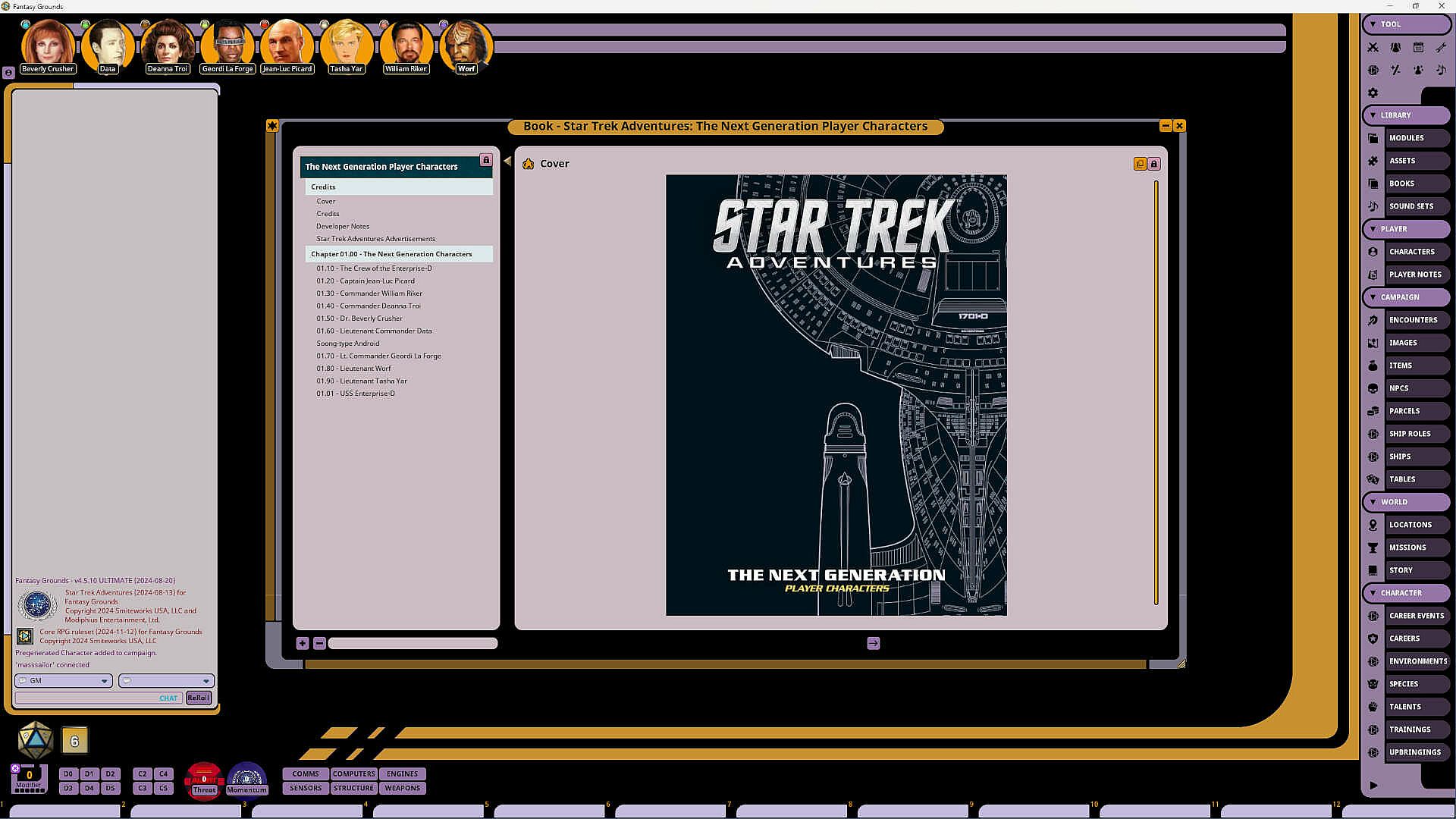Open the Options gear icon
The width and height of the screenshot is (1456, 819).
[x=1373, y=93]
